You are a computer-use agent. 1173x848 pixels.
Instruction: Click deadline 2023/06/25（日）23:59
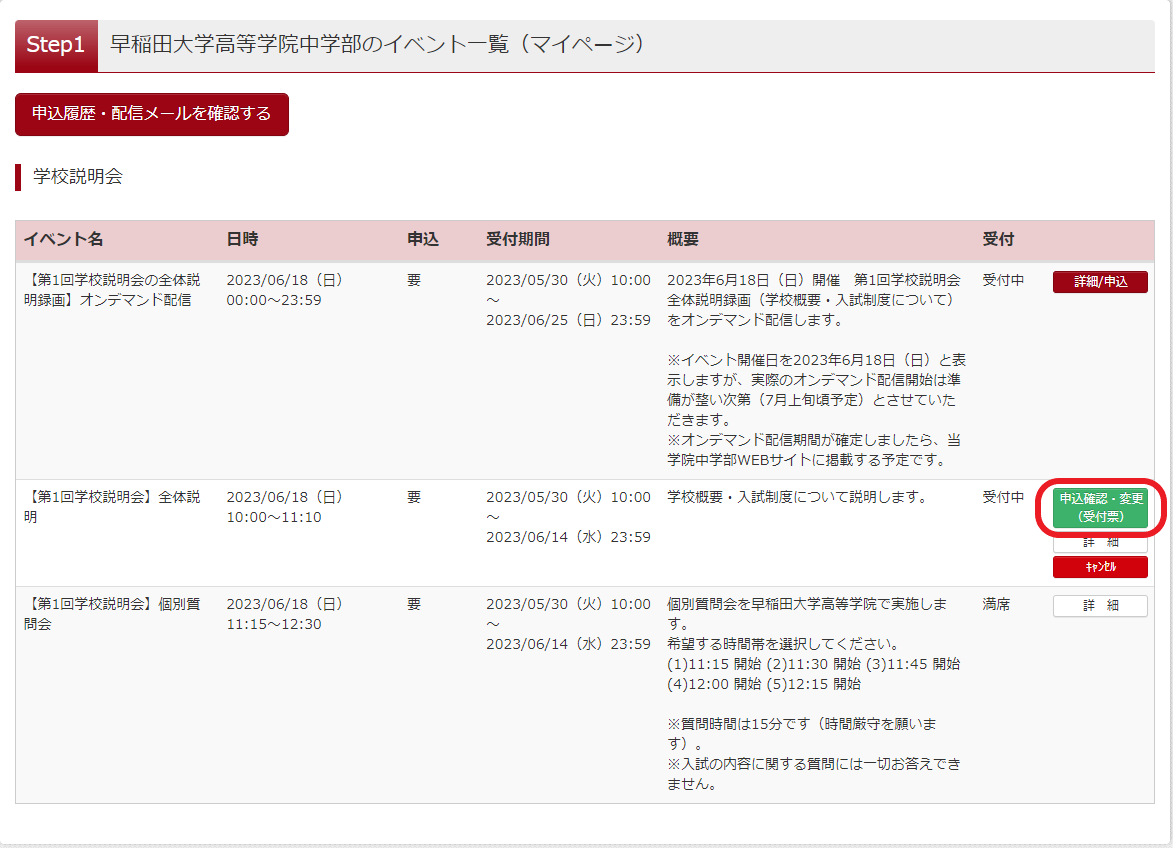click(x=569, y=320)
